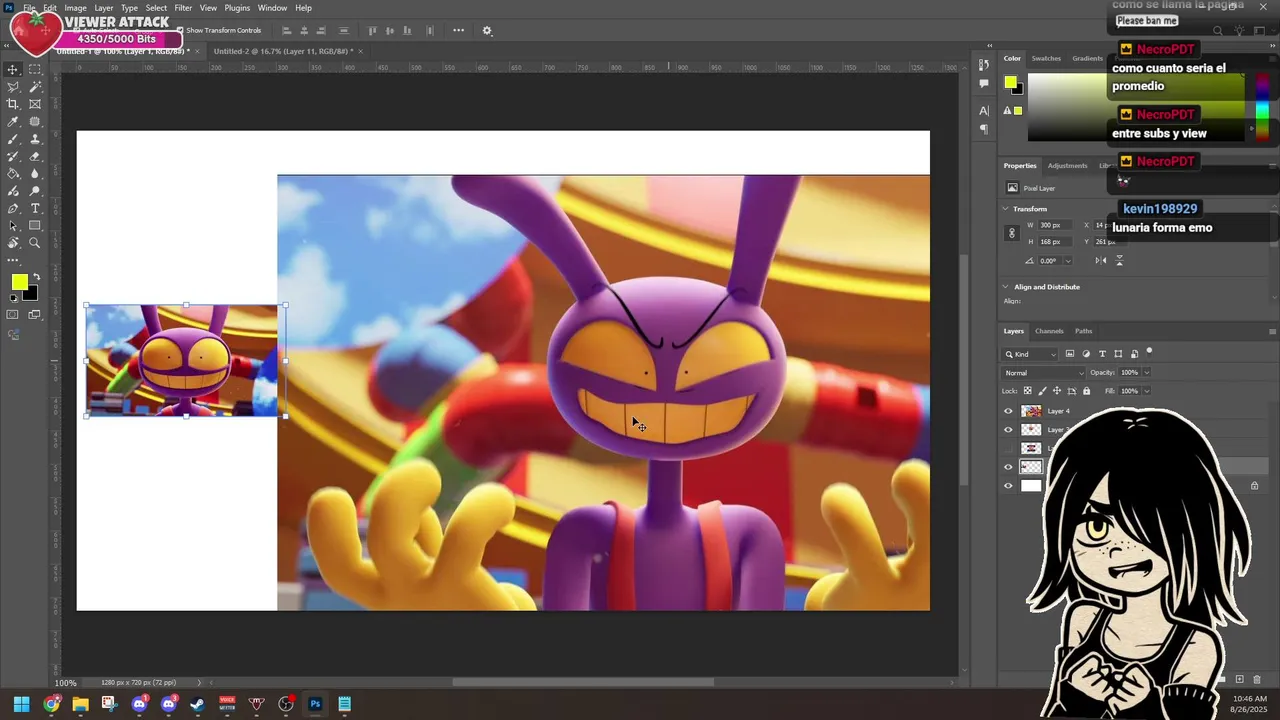Image resolution: width=1280 pixels, height=720 pixels.
Task: Open Windows Start button on taskbar
Action: pos(21,704)
